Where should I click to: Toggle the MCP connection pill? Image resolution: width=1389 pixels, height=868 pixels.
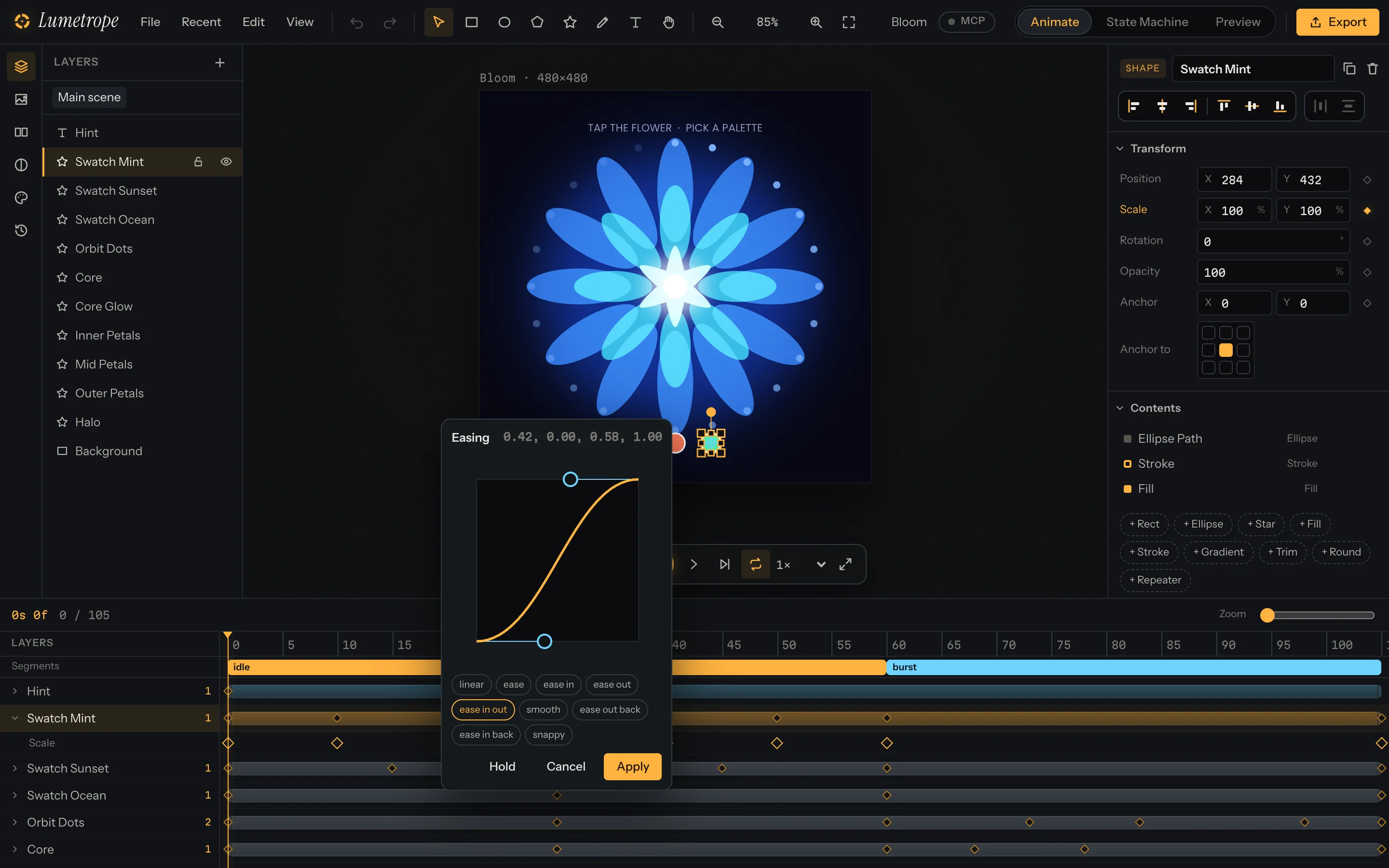point(967,21)
